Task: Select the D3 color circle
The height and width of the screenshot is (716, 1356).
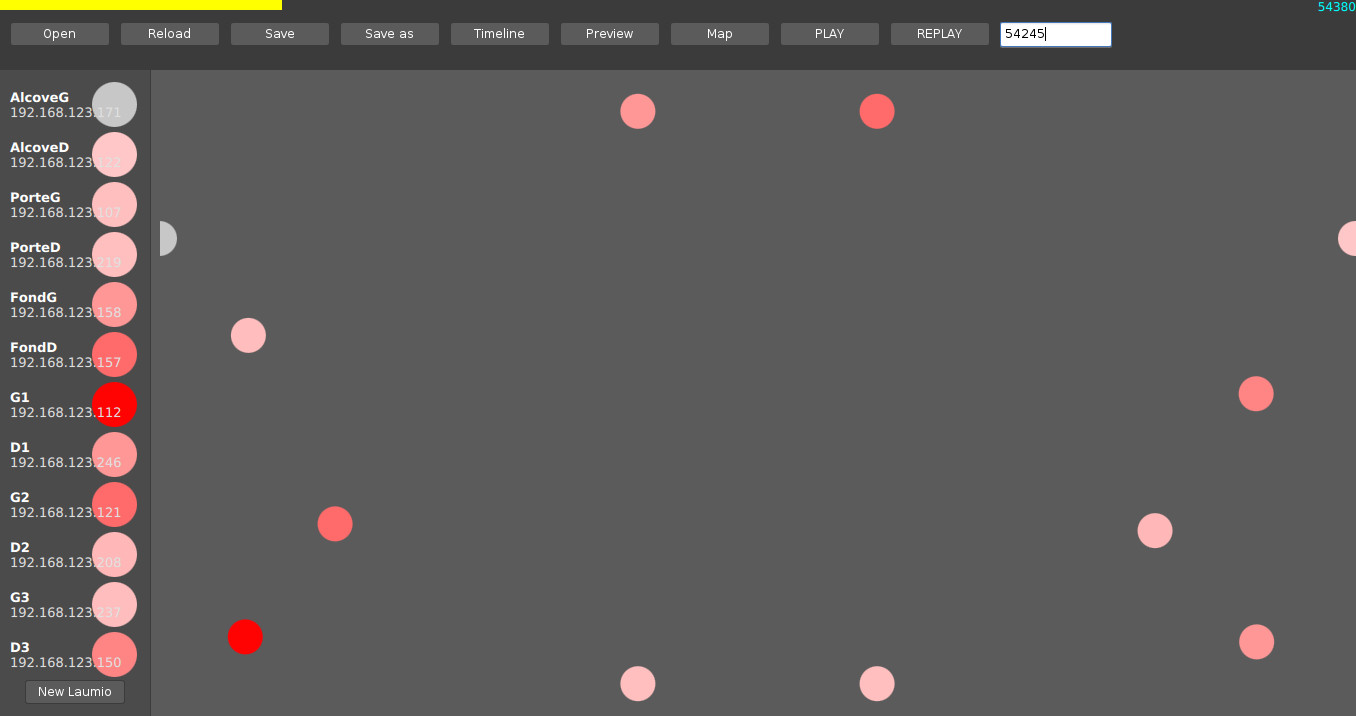Action: (114, 655)
